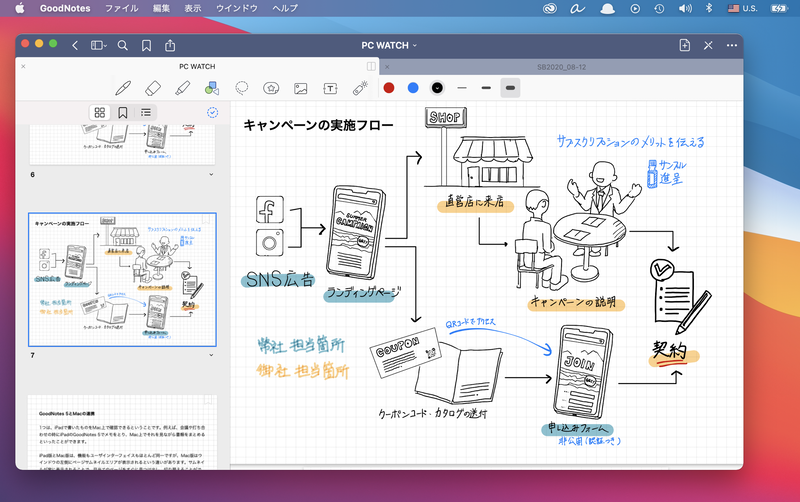
Task: Open the Share export icon
Action: (170, 45)
